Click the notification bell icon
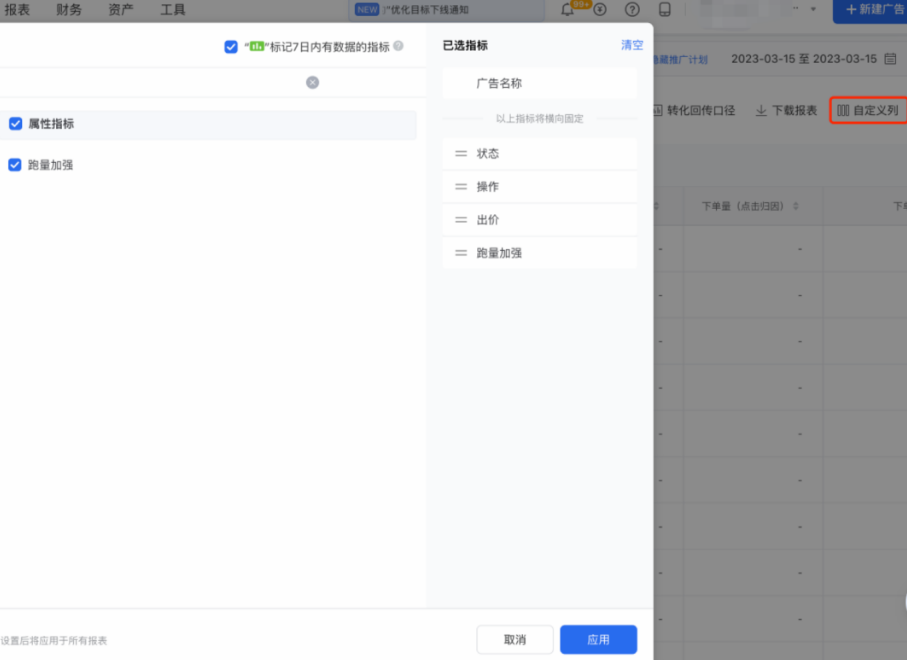The width and height of the screenshot is (907, 660). click(568, 10)
